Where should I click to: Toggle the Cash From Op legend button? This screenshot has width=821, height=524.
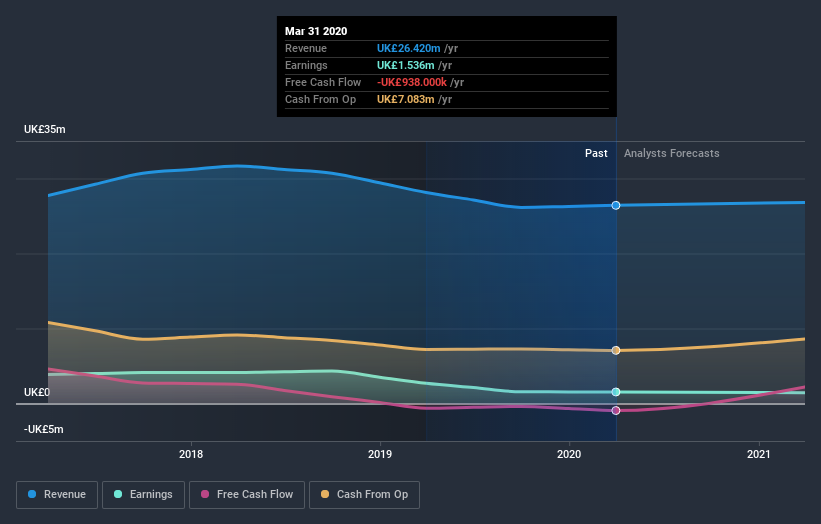point(364,495)
